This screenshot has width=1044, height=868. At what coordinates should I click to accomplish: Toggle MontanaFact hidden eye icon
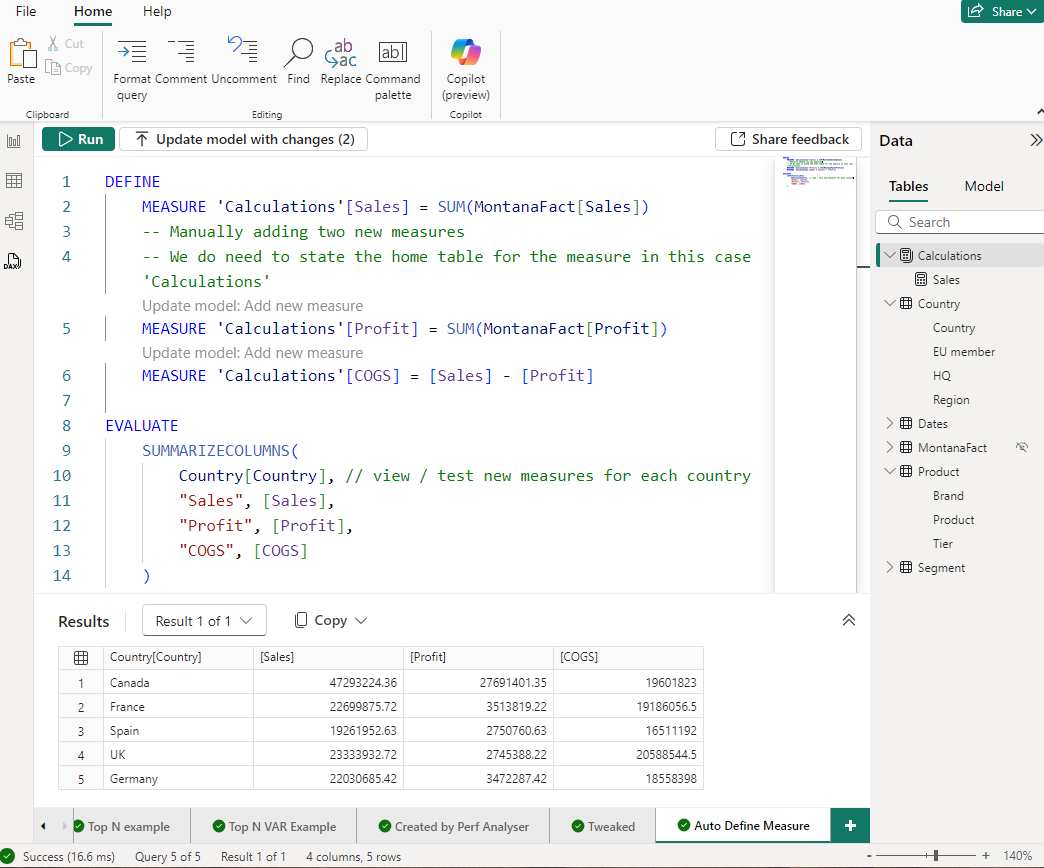coord(1022,447)
